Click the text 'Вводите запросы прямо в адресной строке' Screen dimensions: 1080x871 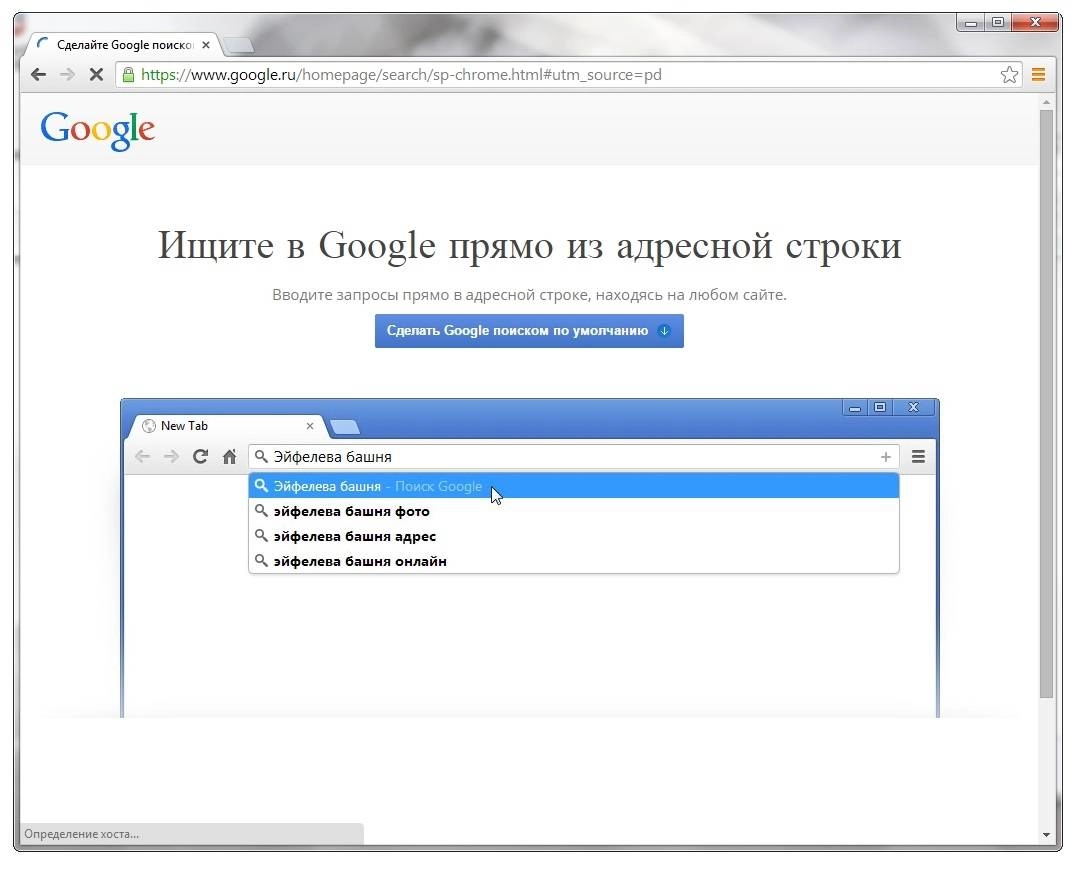click(430, 295)
